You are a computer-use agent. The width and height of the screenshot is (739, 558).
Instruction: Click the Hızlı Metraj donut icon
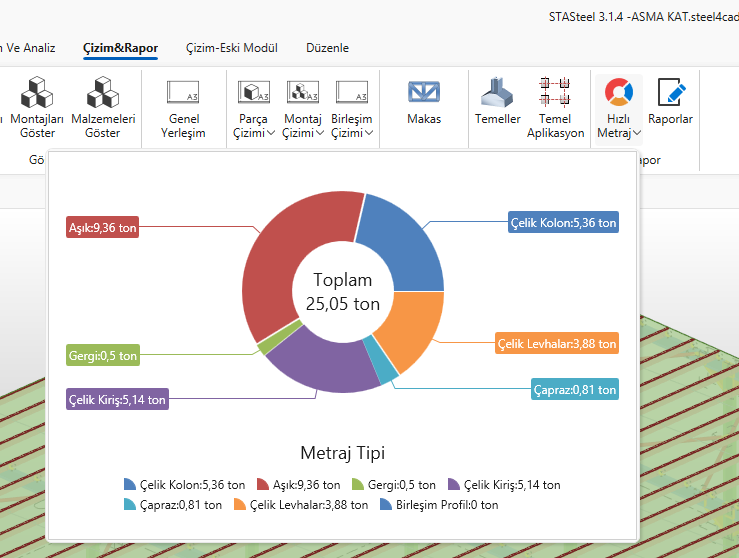coord(618,94)
